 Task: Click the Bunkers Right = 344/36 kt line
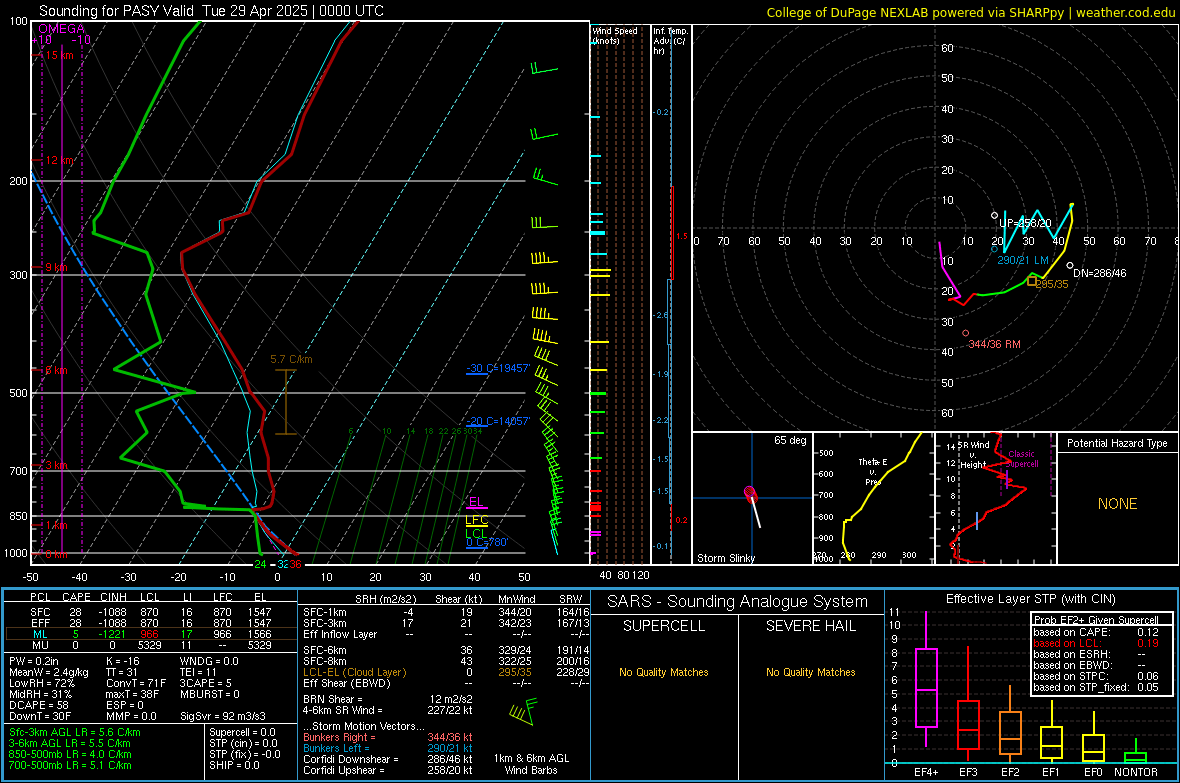388,737
